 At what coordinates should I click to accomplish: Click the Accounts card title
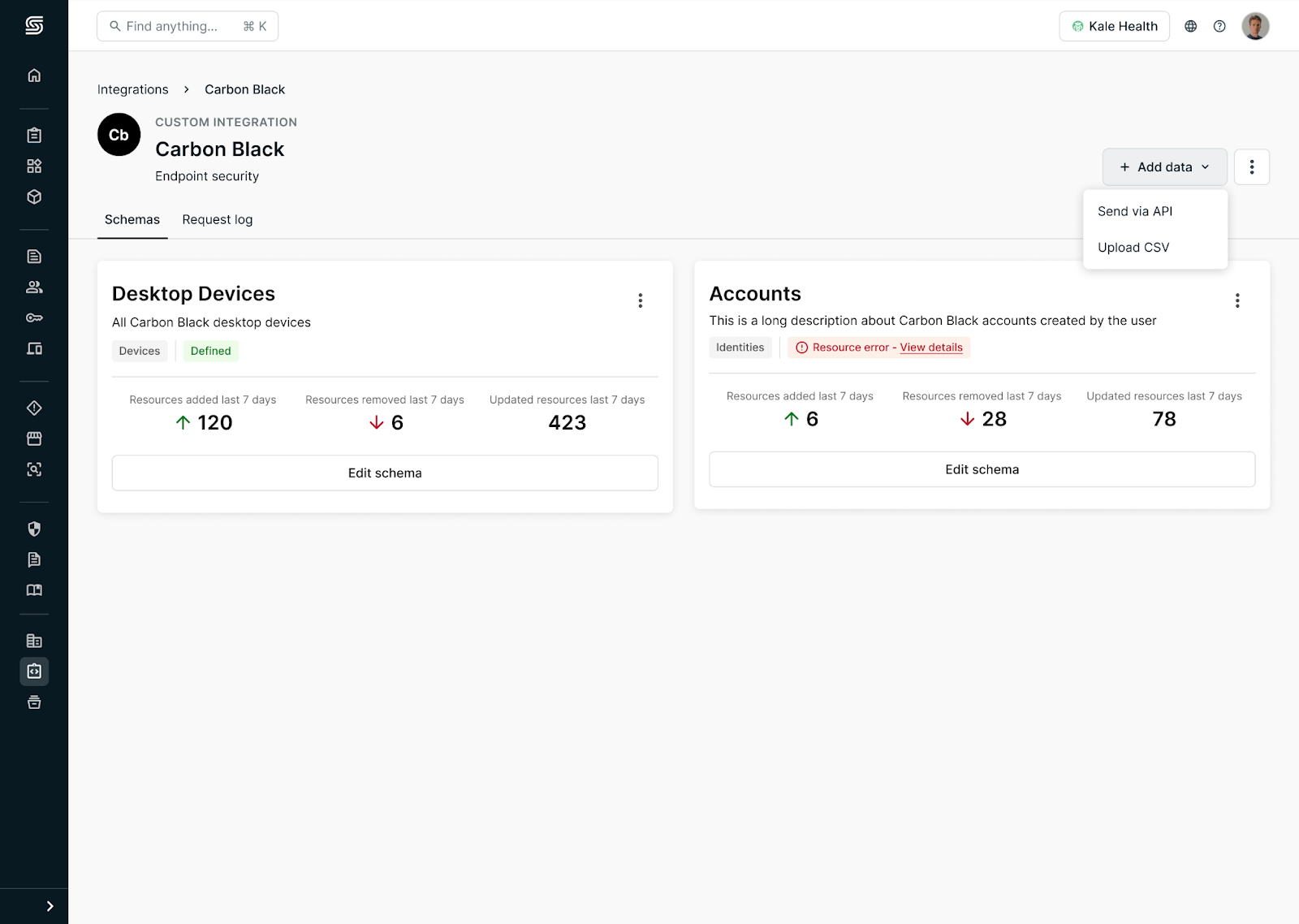click(755, 294)
